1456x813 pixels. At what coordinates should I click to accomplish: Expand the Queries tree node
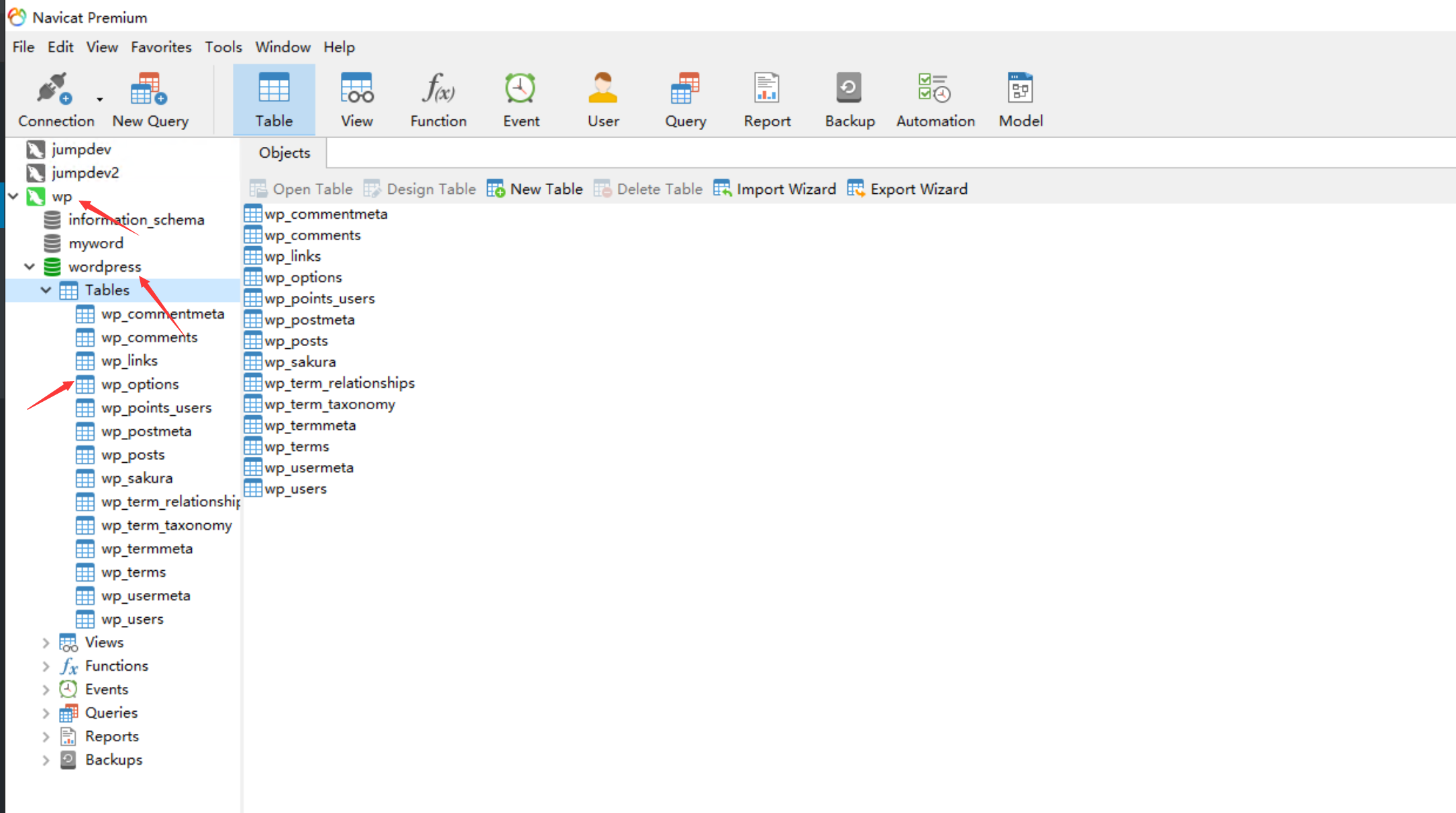pyautogui.click(x=46, y=713)
